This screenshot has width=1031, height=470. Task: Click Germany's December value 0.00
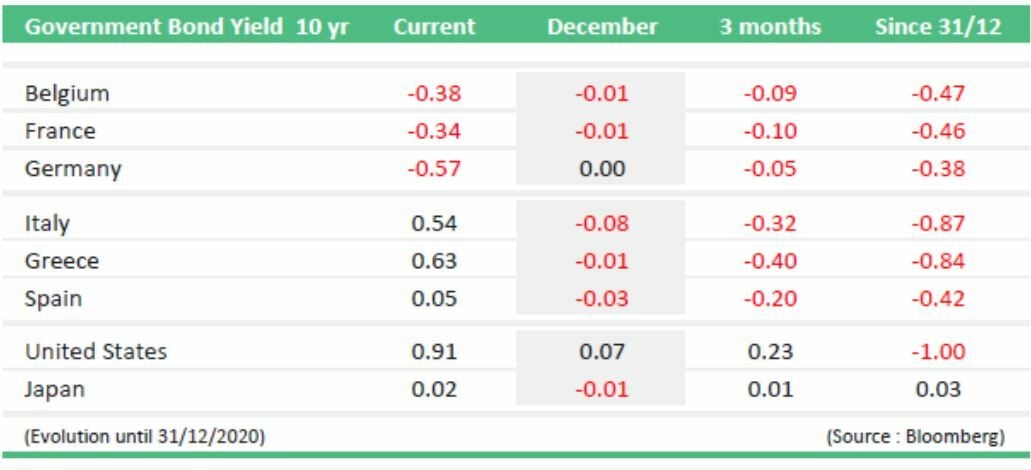click(602, 169)
